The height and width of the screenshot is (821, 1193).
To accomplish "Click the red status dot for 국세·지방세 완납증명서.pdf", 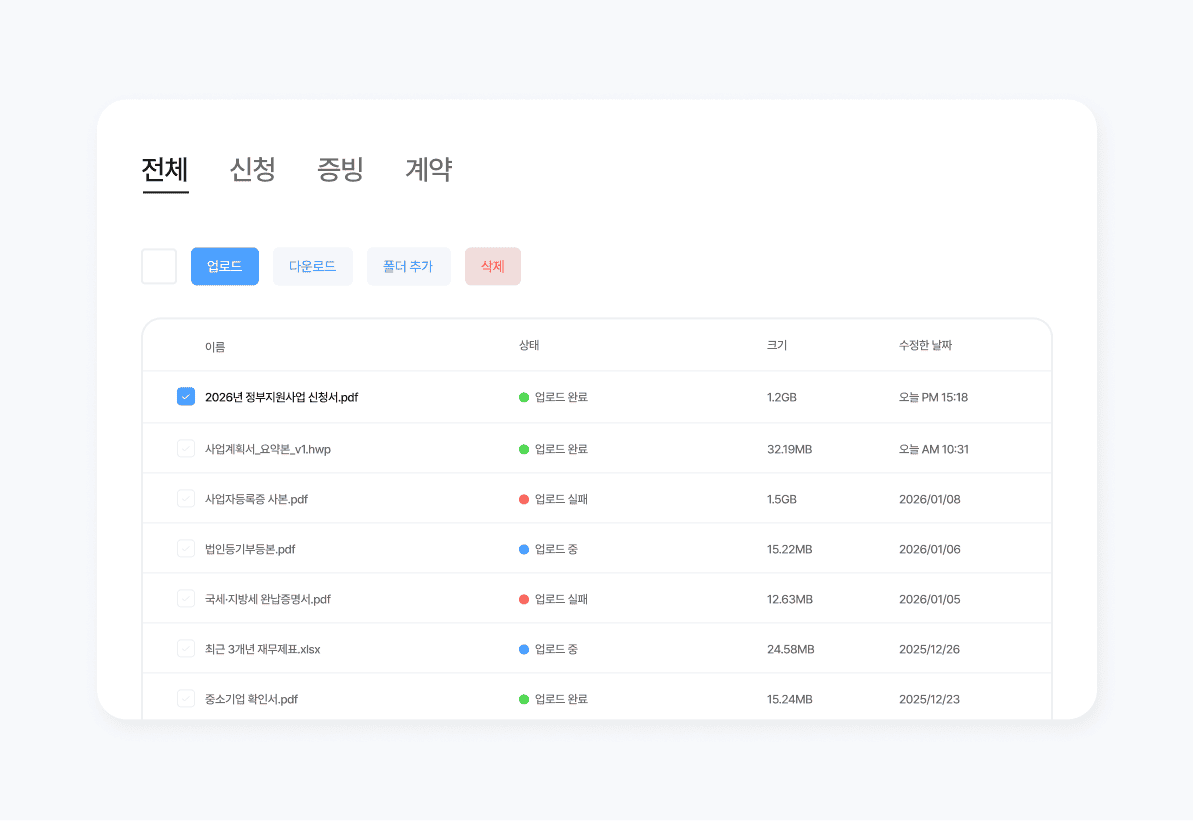I will coord(523,598).
